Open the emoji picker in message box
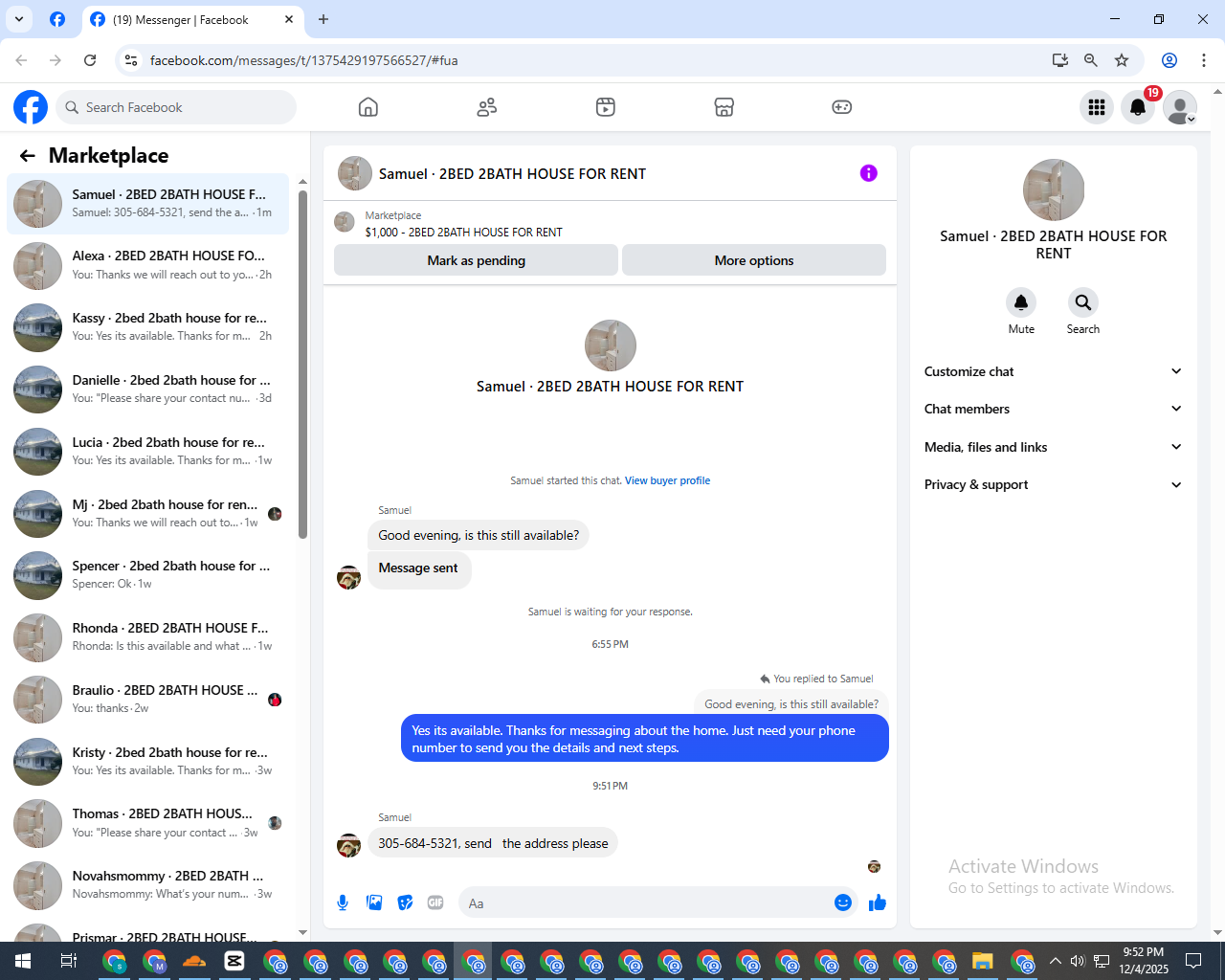 (843, 902)
